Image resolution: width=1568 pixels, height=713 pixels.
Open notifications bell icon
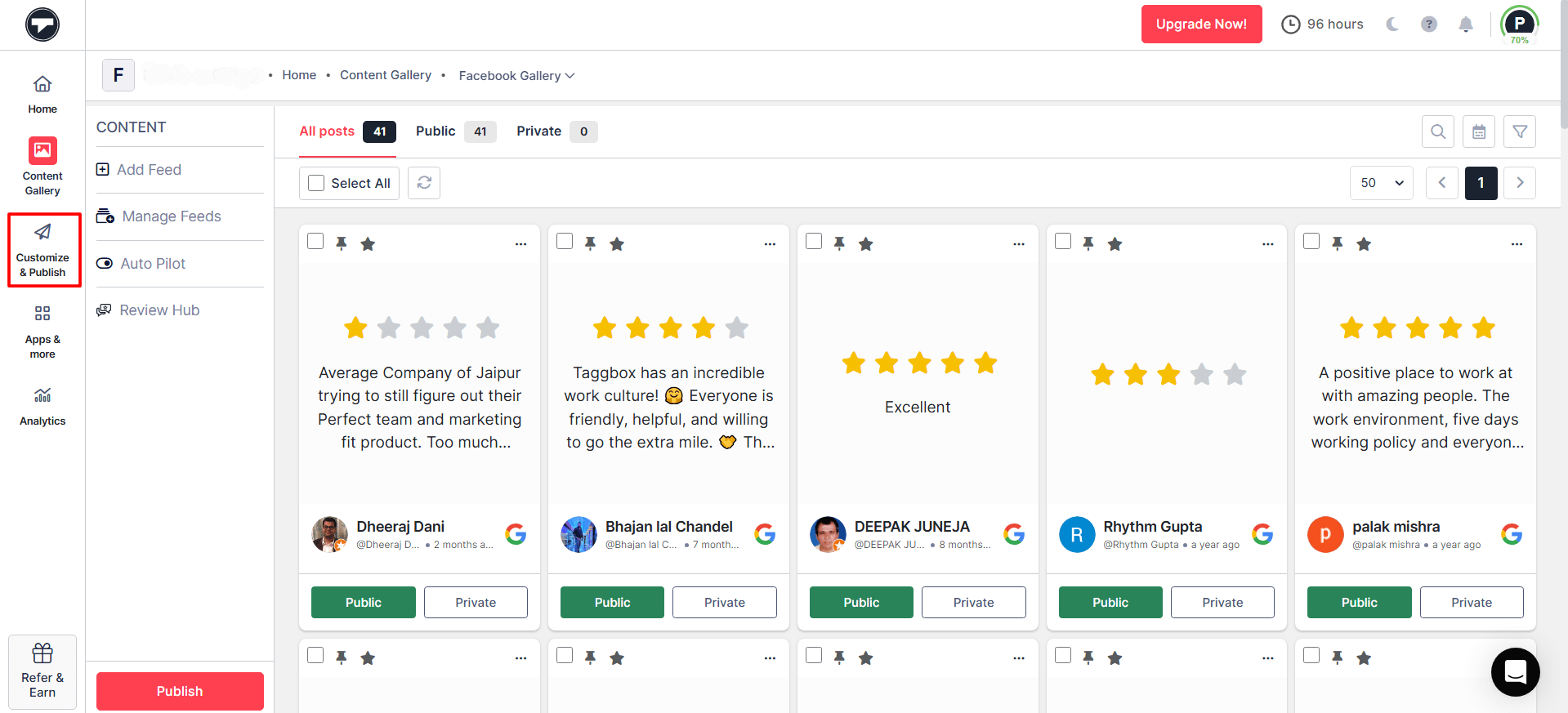pos(1465,25)
